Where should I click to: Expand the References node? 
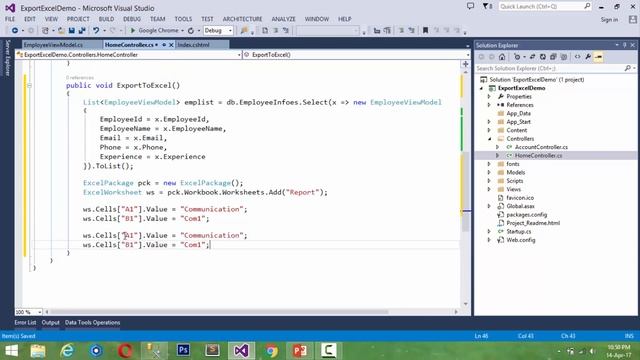489,105
